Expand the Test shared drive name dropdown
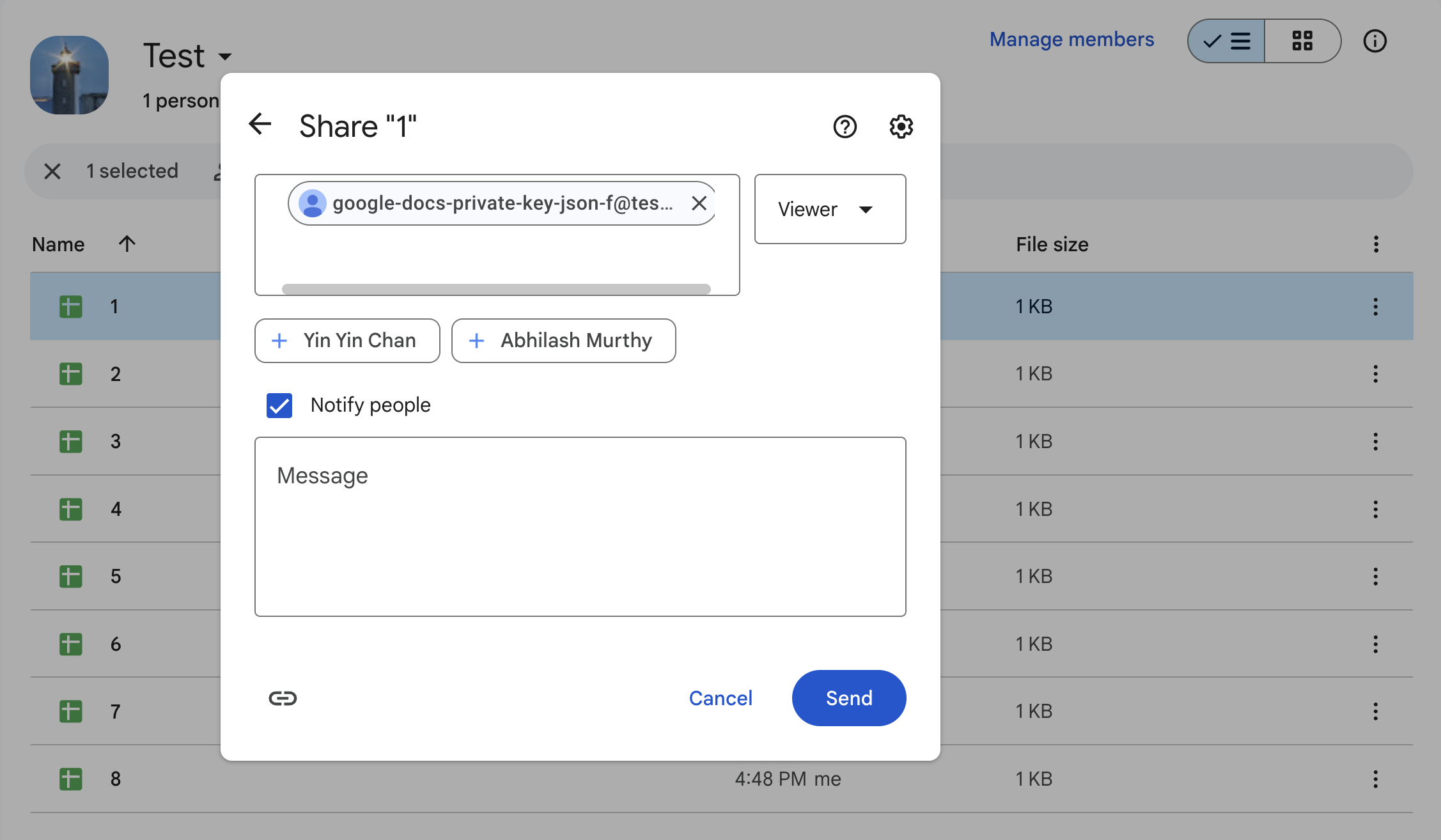 point(225,56)
